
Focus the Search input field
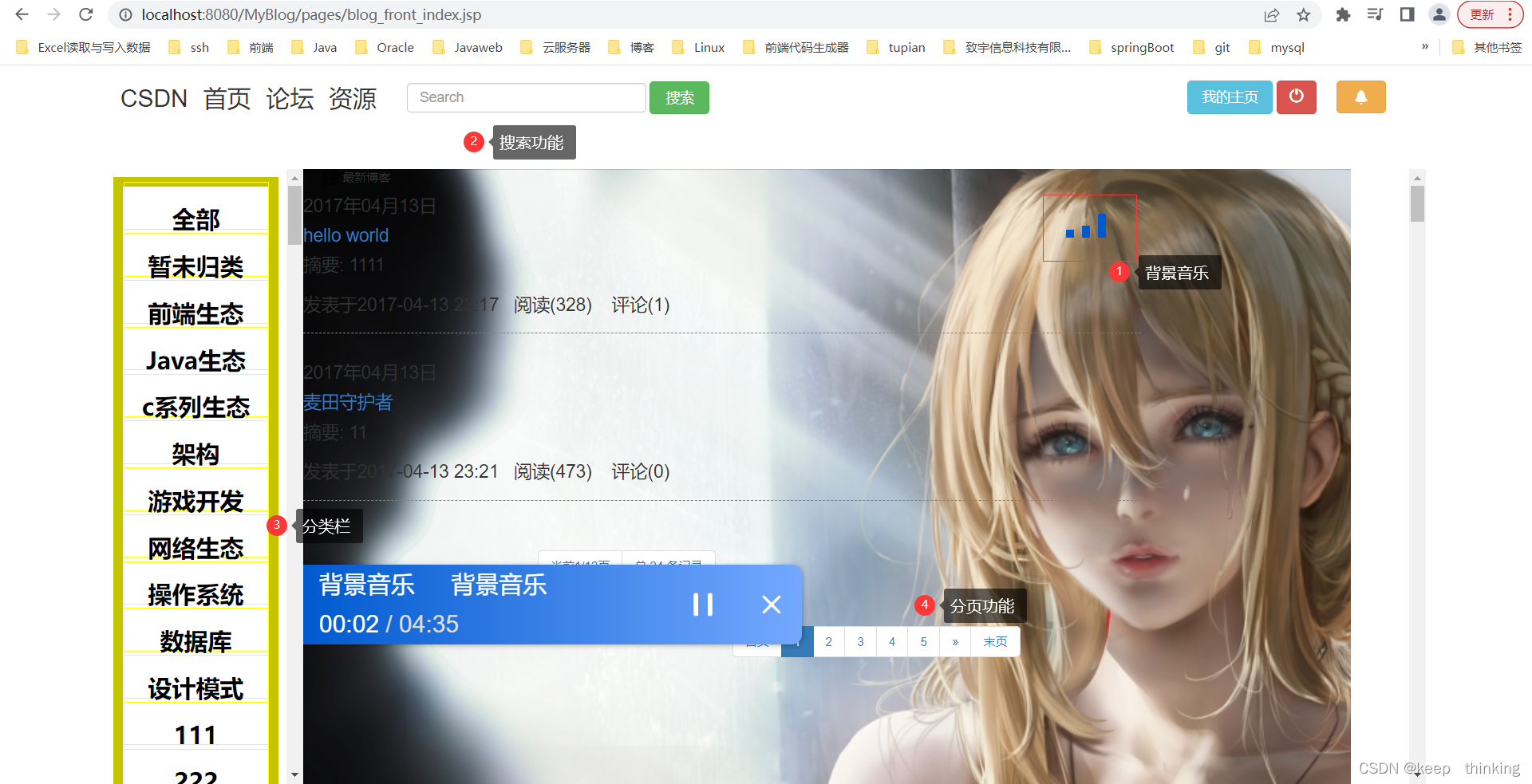(x=527, y=97)
